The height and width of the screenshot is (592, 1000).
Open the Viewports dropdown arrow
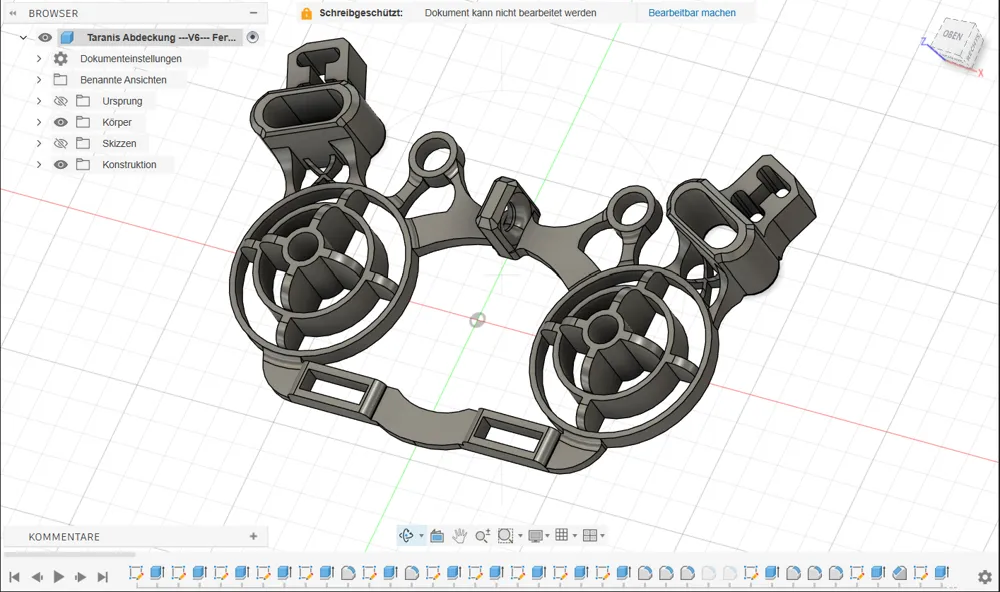[x=602, y=536]
